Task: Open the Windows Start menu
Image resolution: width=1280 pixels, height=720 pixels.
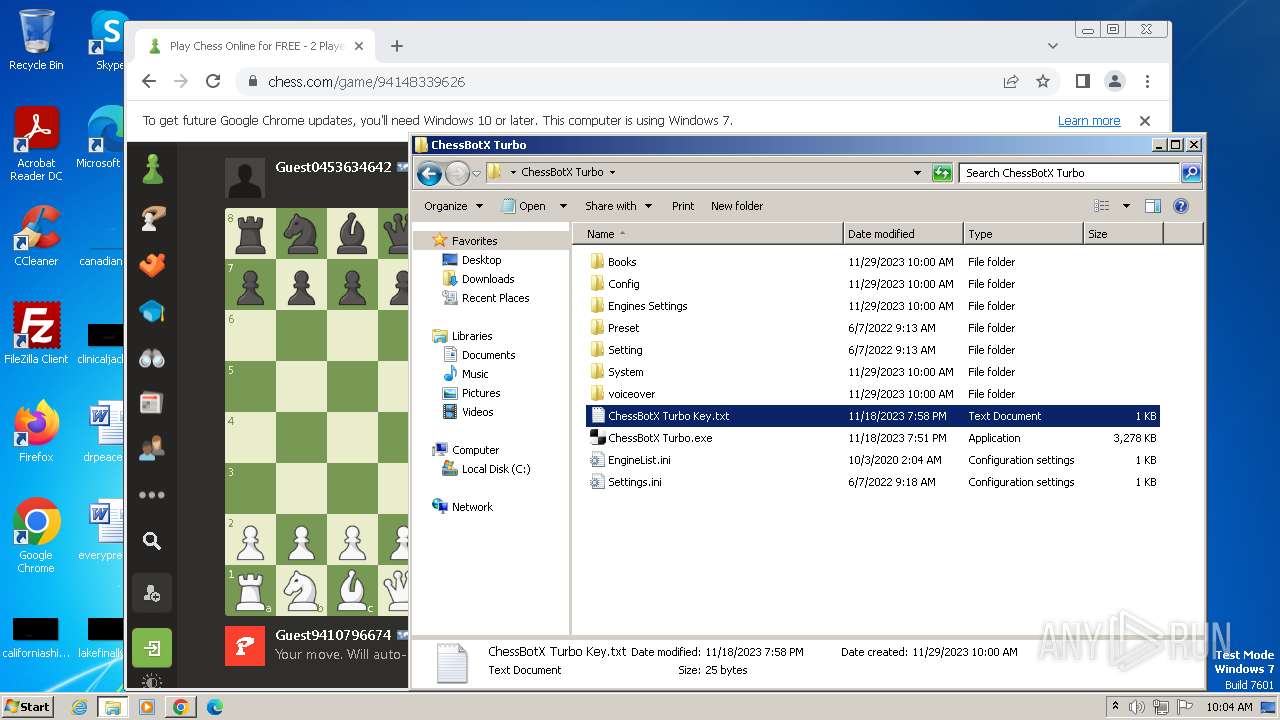Action: (27, 706)
